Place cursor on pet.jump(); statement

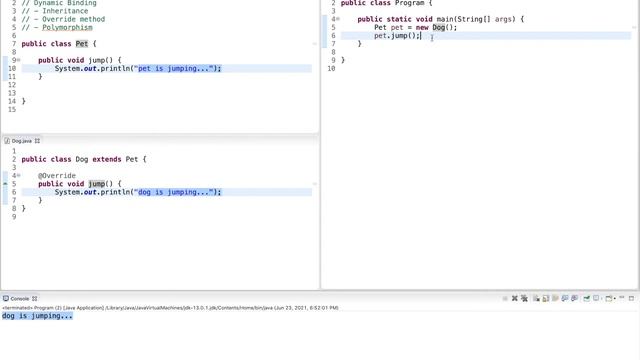click(397, 36)
